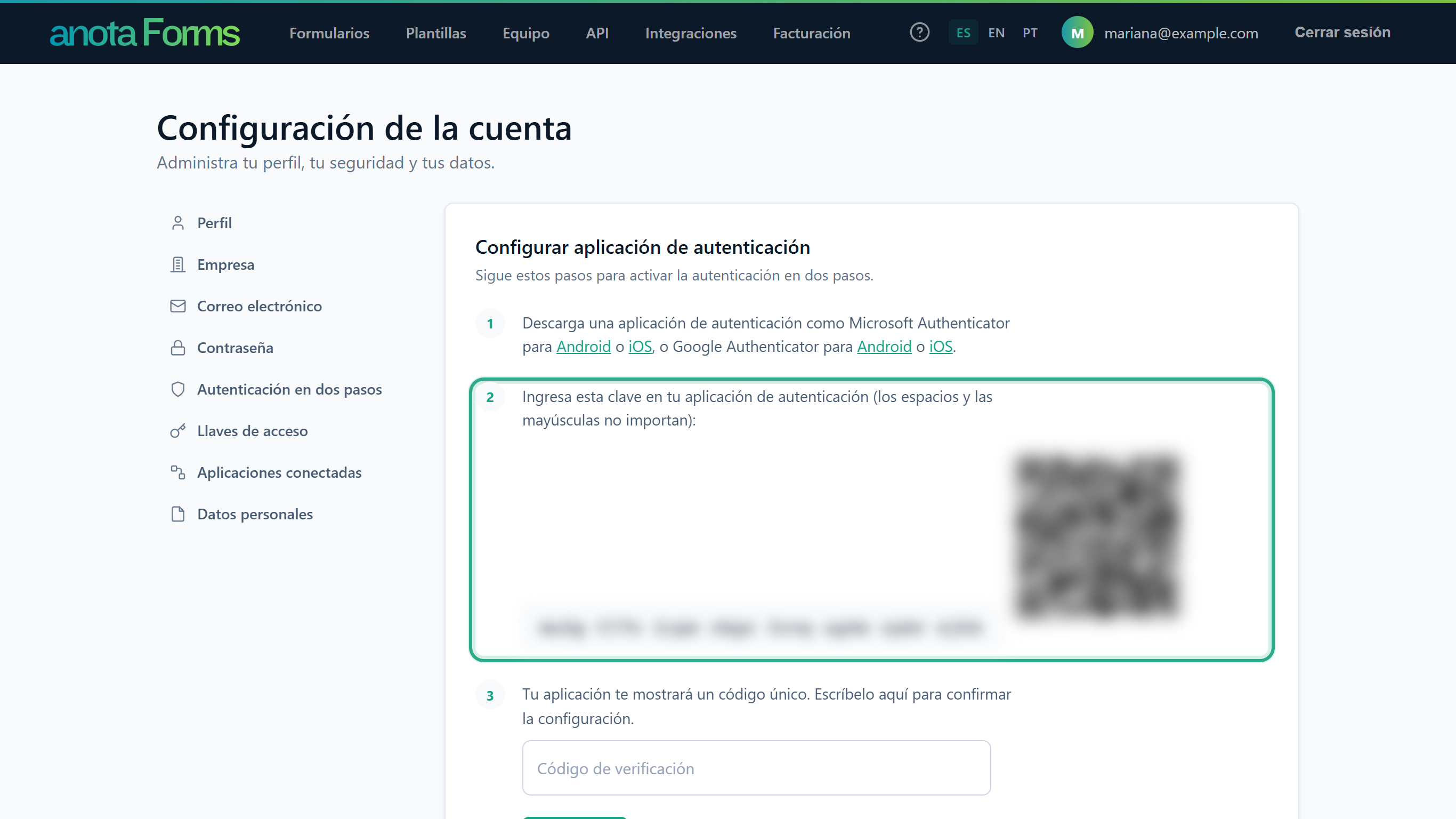The width and height of the screenshot is (1456, 819).
Task: Open the Facturación page
Action: [812, 33]
